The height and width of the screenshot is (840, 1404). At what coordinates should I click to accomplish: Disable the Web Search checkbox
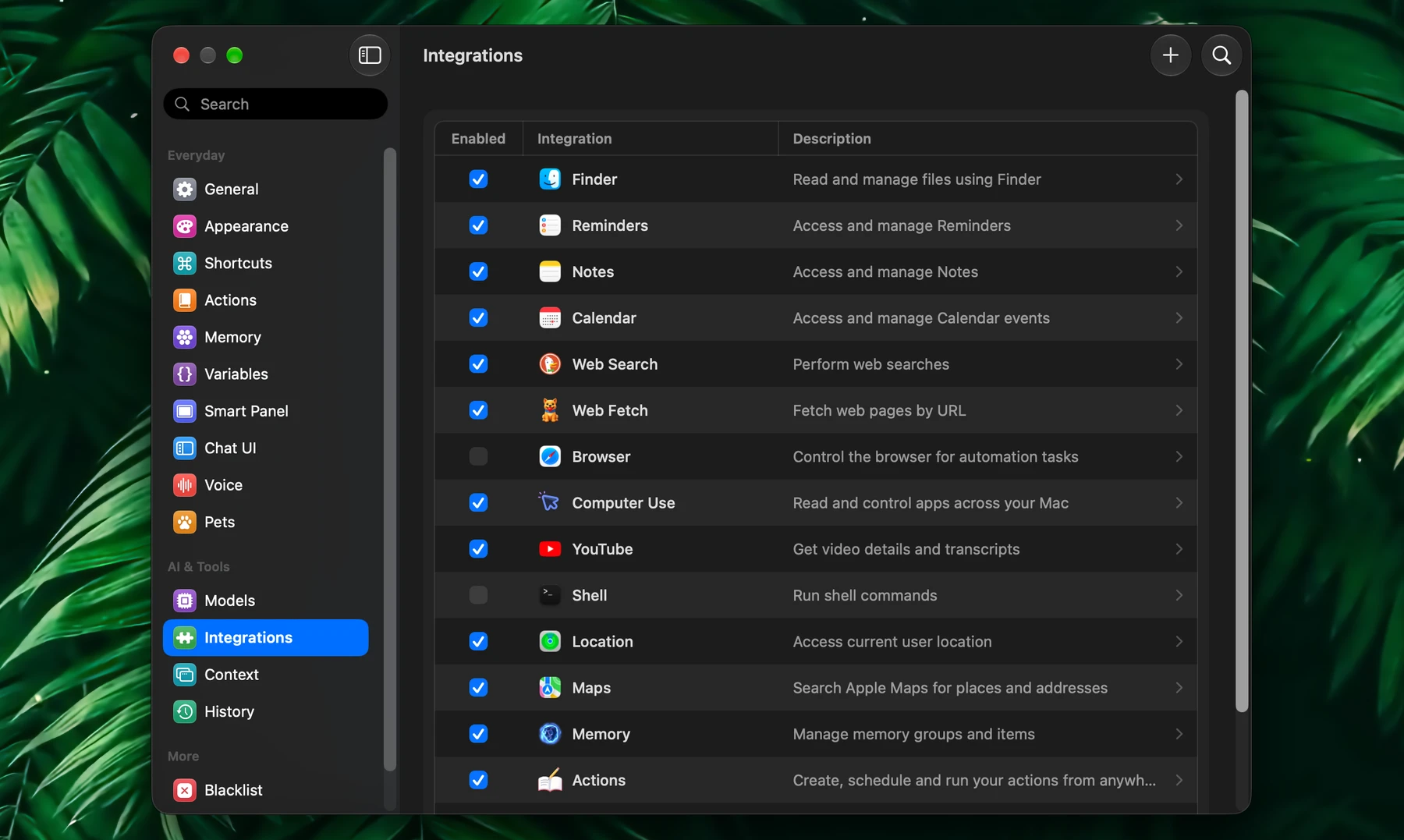tap(478, 364)
